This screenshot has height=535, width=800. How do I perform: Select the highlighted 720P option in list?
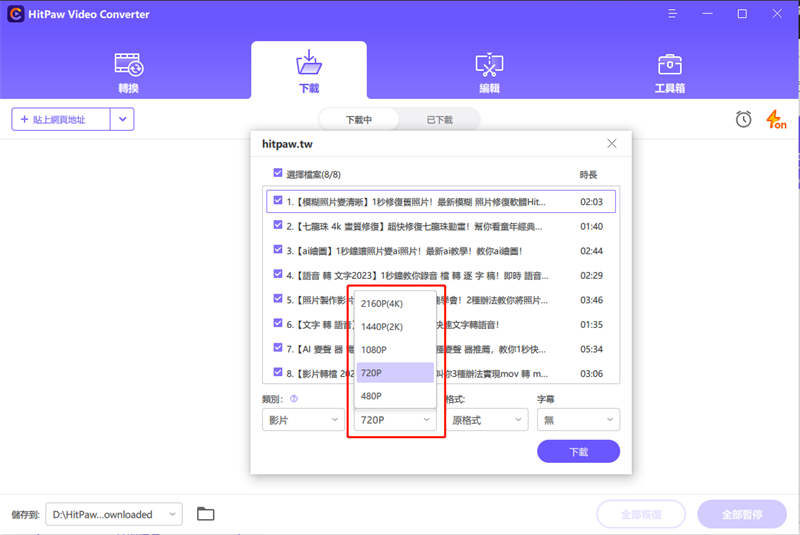pyautogui.click(x=395, y=373)
